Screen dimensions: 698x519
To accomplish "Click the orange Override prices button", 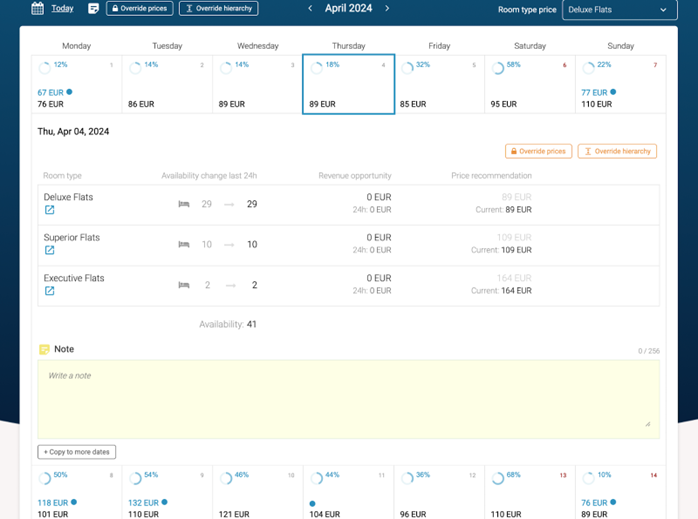I will 538,151.
